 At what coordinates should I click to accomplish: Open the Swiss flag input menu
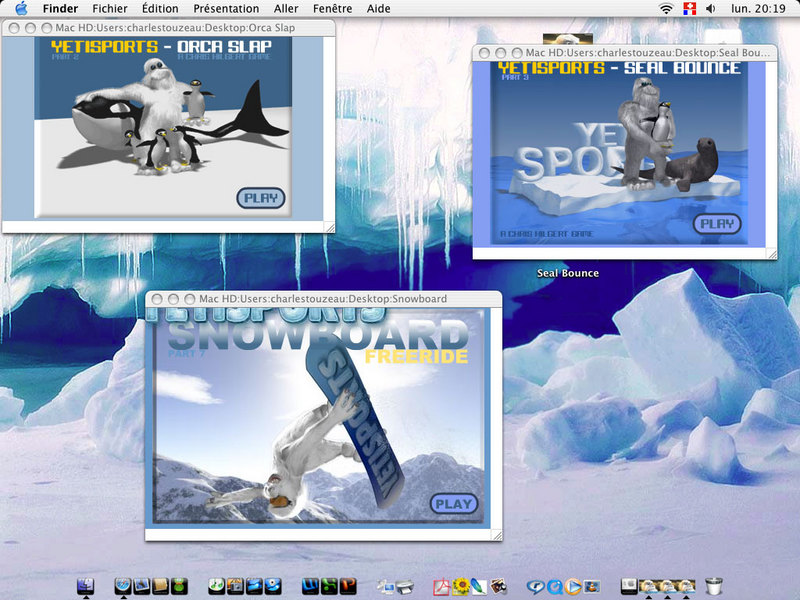[x=689, y=9]
